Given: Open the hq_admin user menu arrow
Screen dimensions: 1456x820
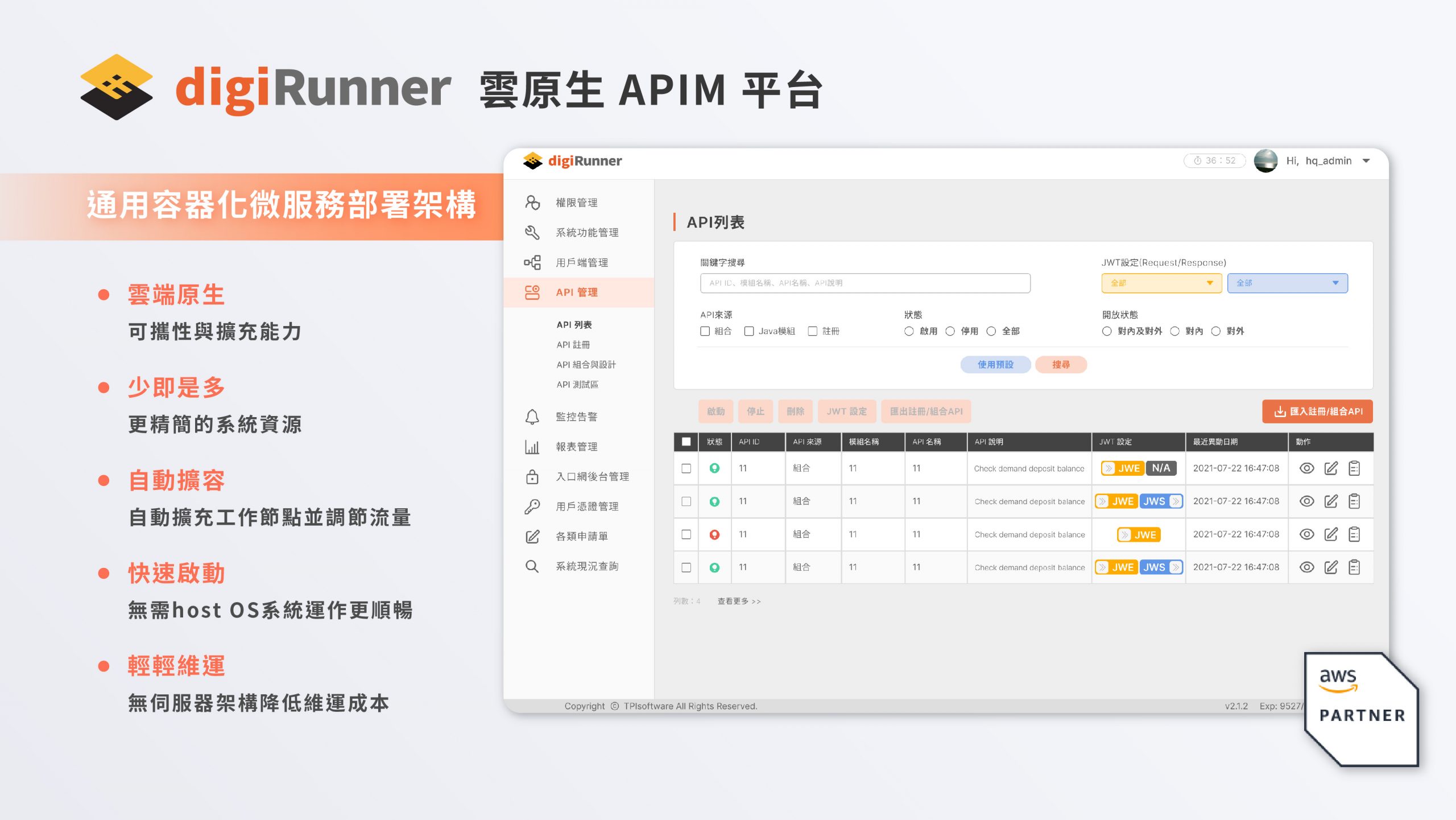Looking at the screenshot, I should click(1366, 161).
